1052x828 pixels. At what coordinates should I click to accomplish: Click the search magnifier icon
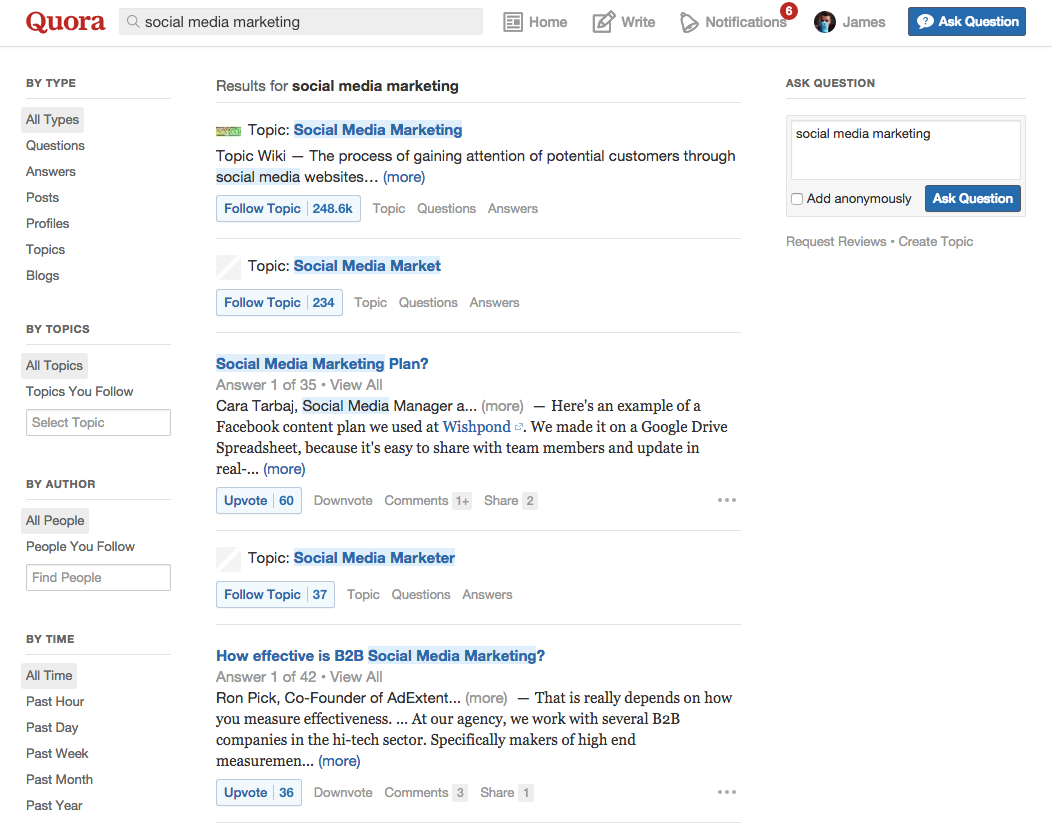pyautogui.click(x=131, y=21)
